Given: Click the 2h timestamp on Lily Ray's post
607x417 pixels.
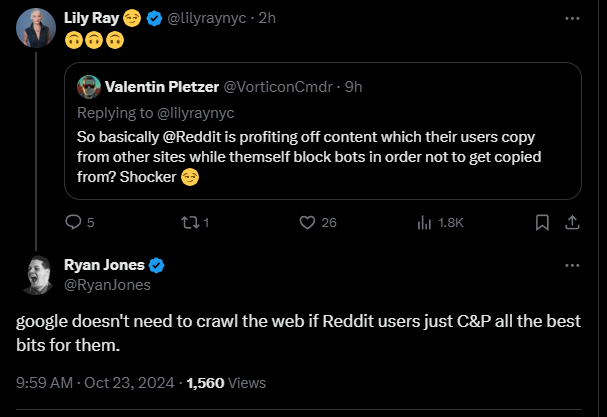Looking at the screenshot, I should (x=267, y=18).
